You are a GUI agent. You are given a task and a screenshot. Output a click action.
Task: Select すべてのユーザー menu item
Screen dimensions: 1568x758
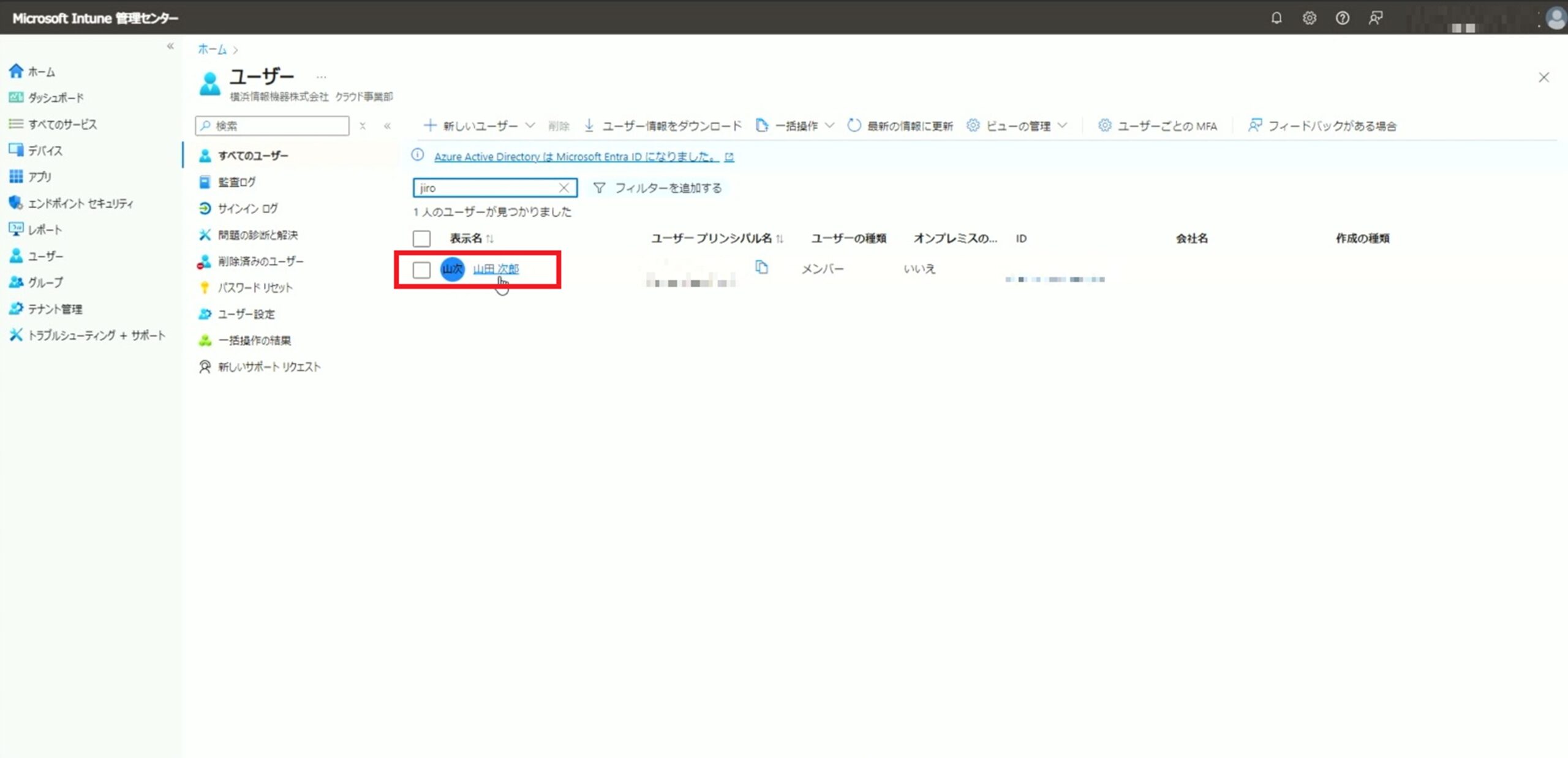point(252,156)
